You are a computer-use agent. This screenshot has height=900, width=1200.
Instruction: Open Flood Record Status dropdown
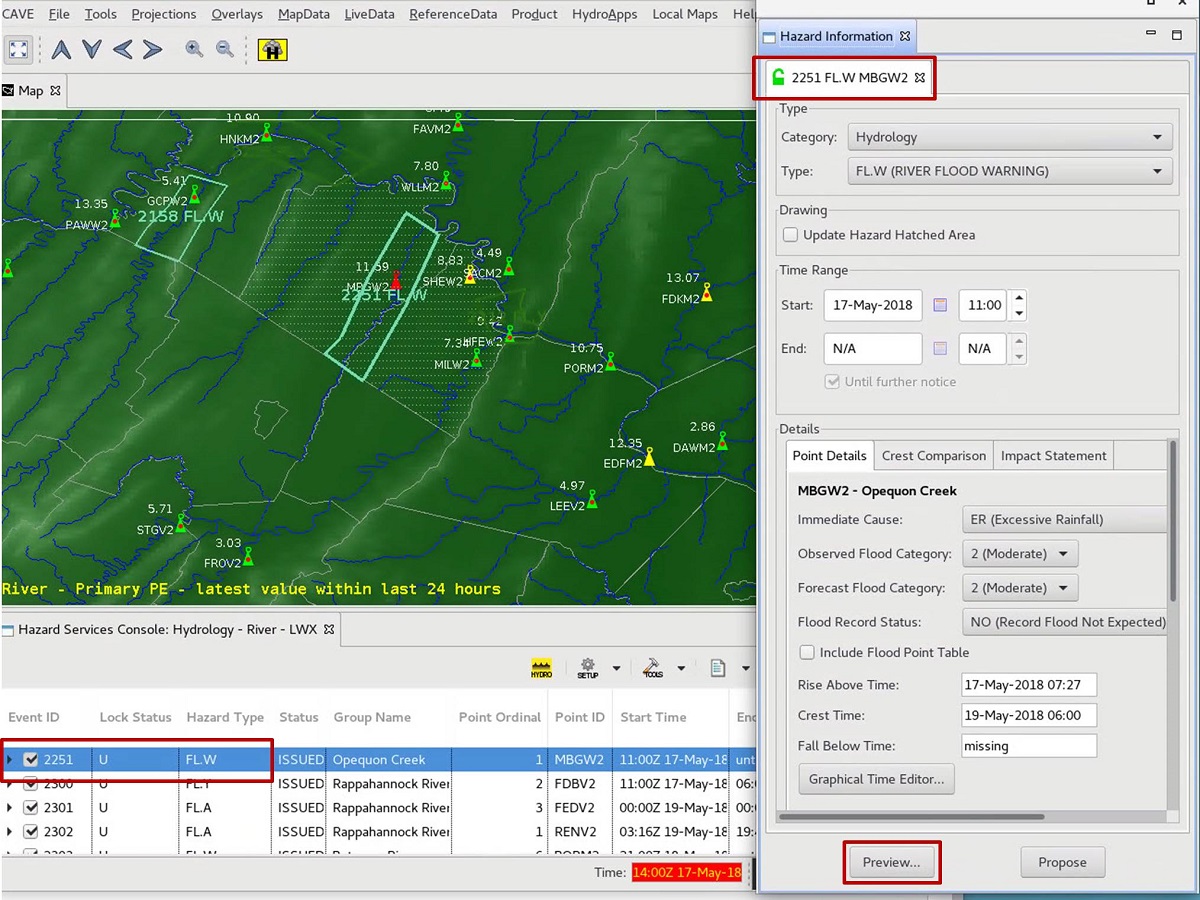point(1064,622)
